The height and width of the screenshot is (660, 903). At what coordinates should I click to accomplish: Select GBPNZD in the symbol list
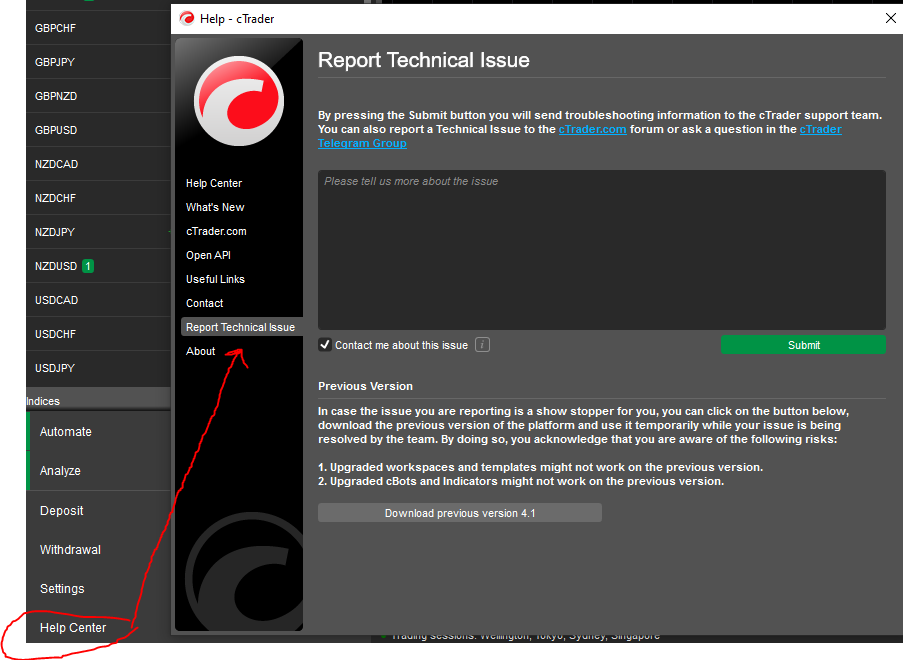point(98,96)
